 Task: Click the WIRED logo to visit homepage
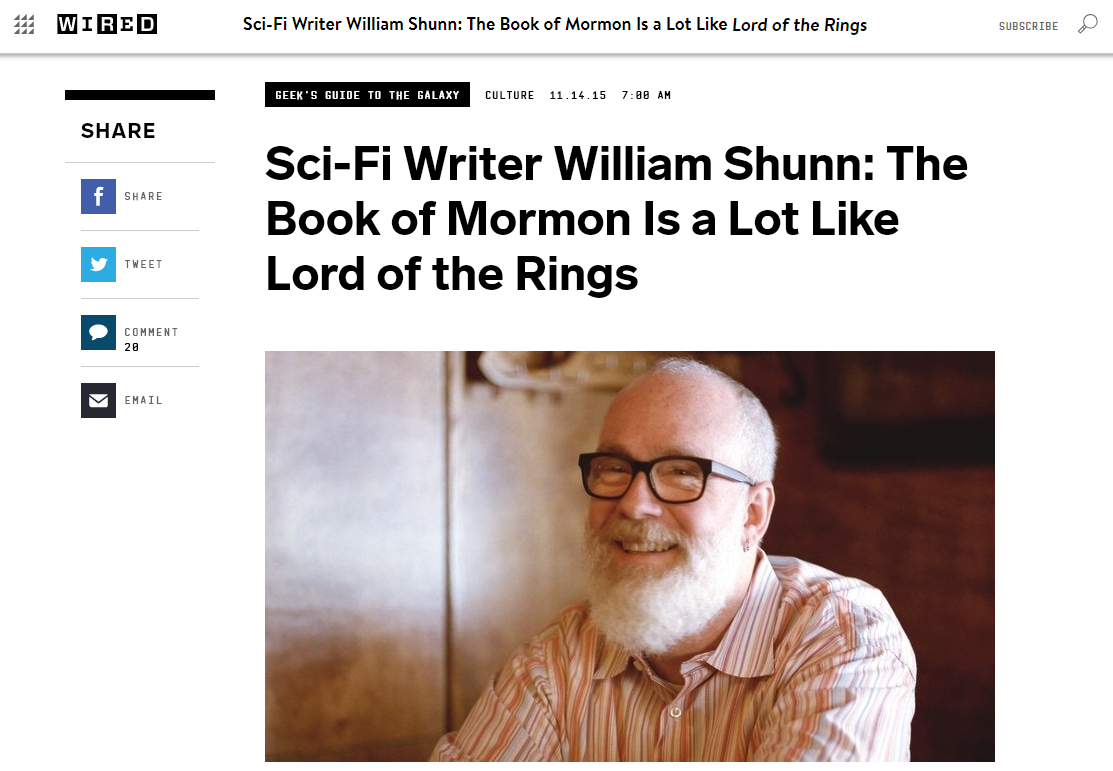[107, 24]
